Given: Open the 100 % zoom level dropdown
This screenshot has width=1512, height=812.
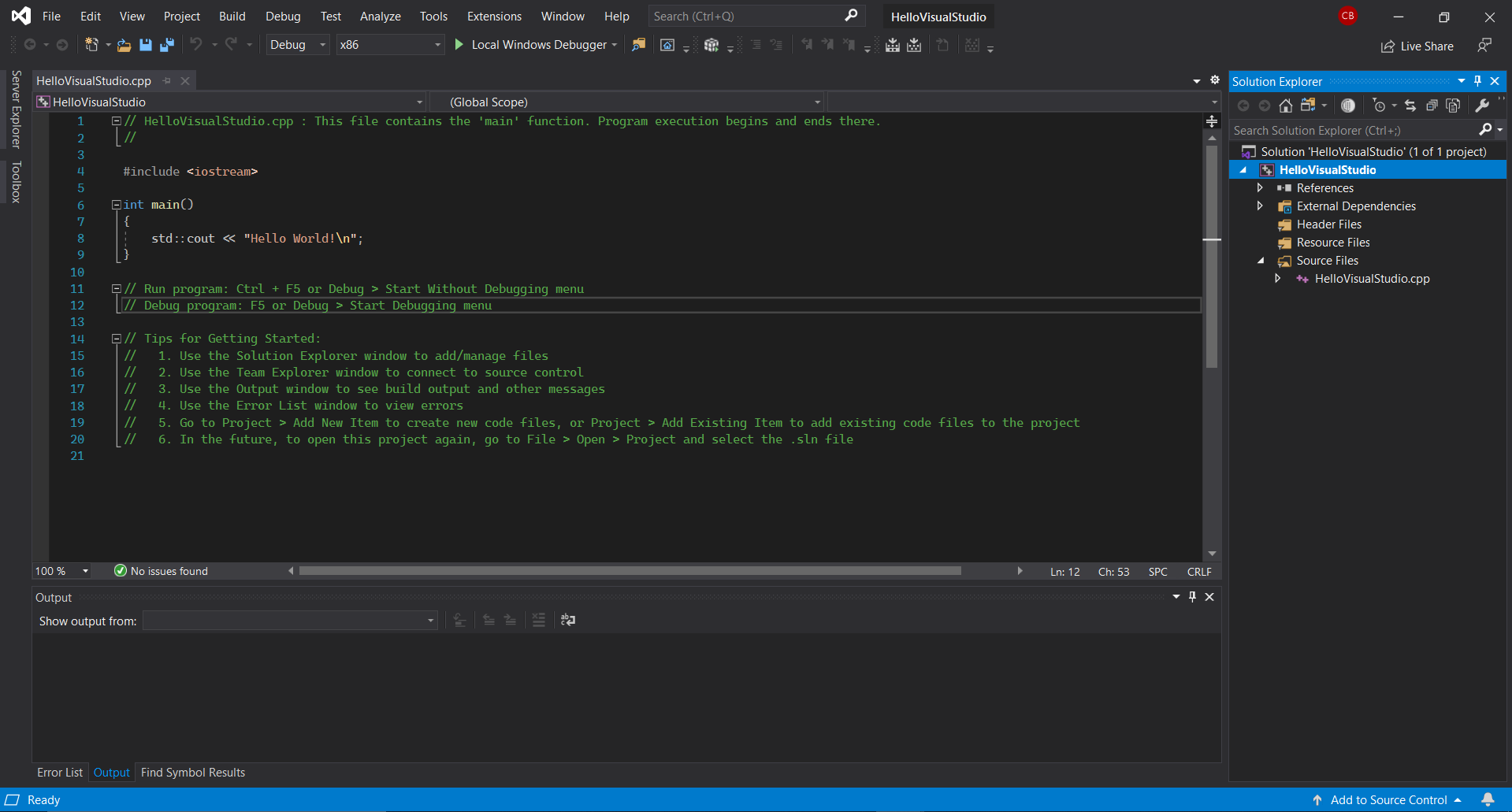Looking at the screenshot, I should coord(61,572).
